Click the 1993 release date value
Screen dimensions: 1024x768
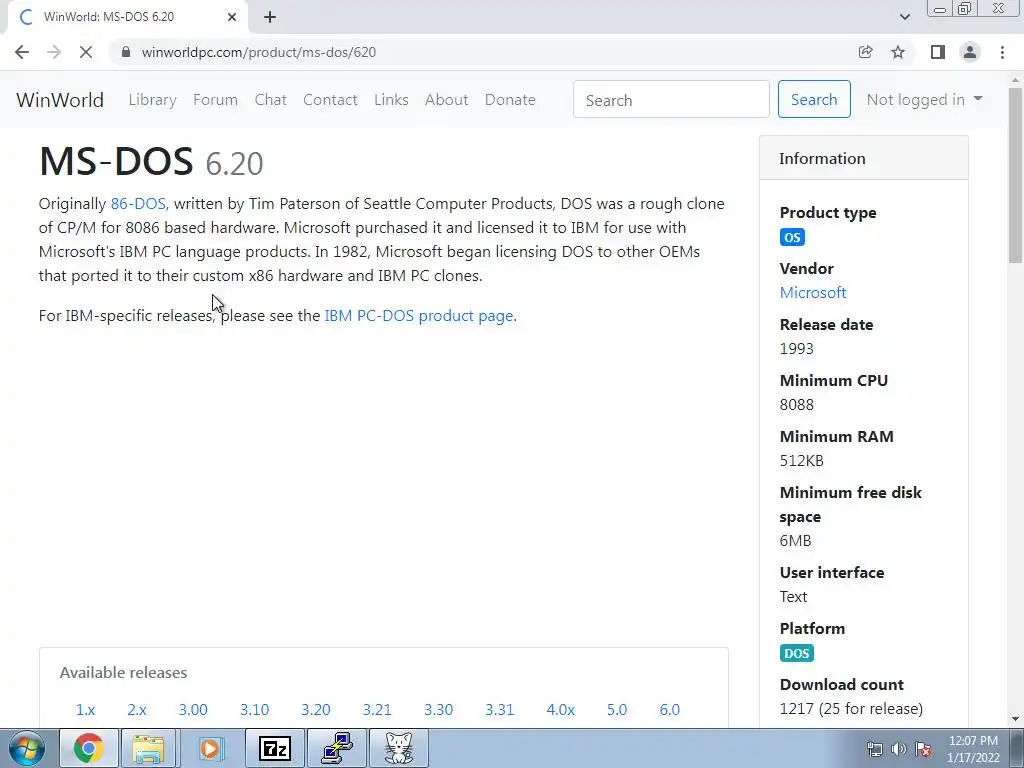tap(797, 349)
